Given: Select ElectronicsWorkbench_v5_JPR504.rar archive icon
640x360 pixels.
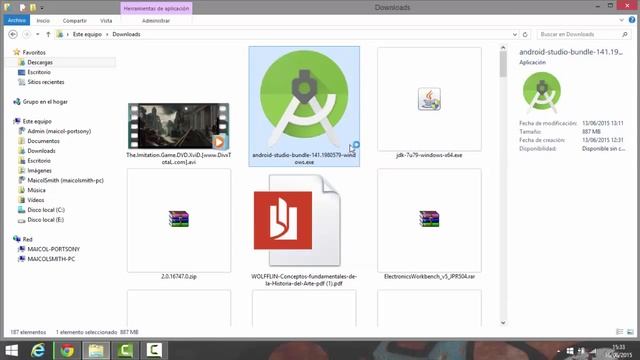Looking at the screenshot, I should click(x=429, y=219).
